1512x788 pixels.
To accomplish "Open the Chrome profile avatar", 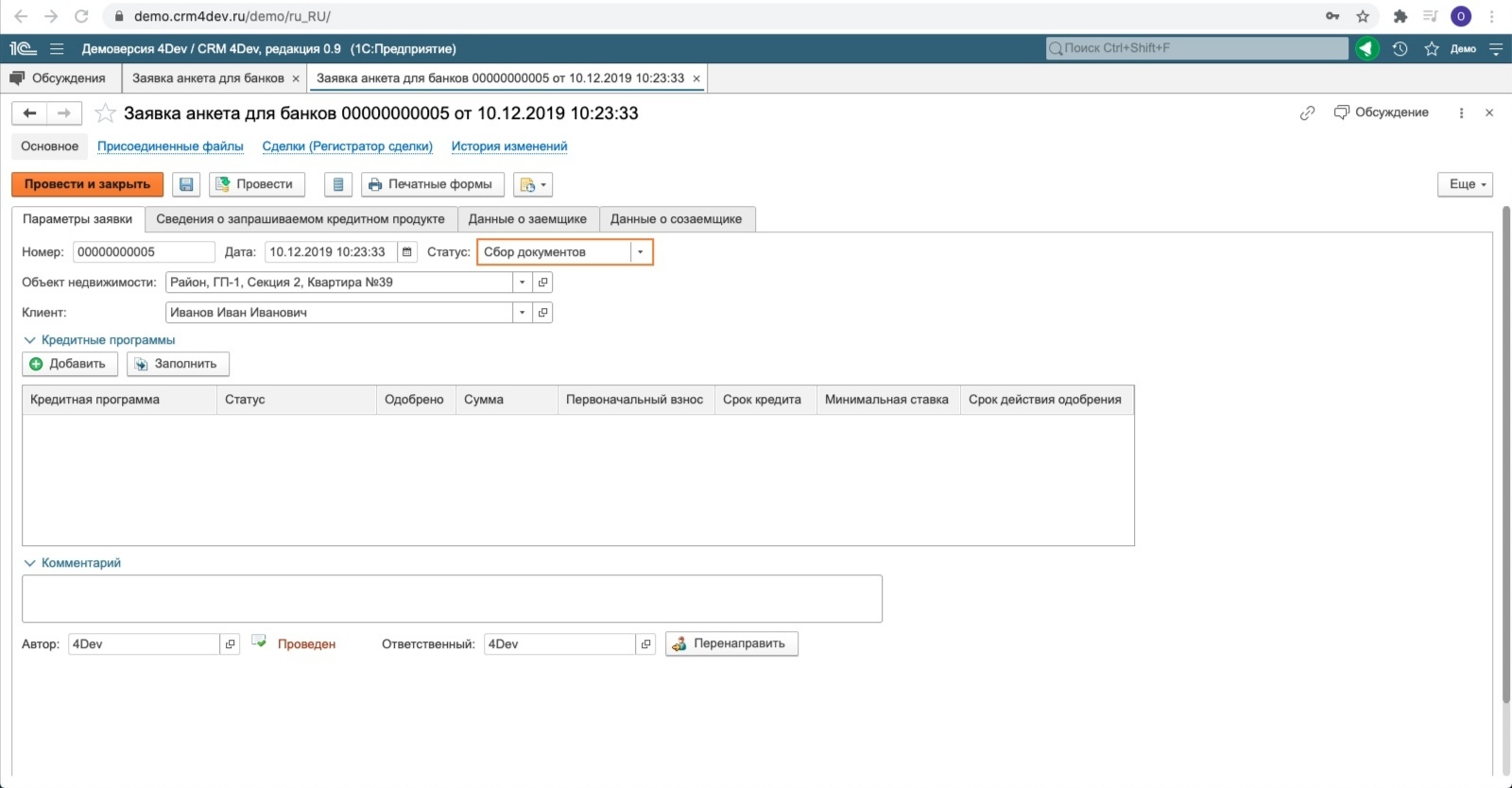I will (x=1461, y=16).
